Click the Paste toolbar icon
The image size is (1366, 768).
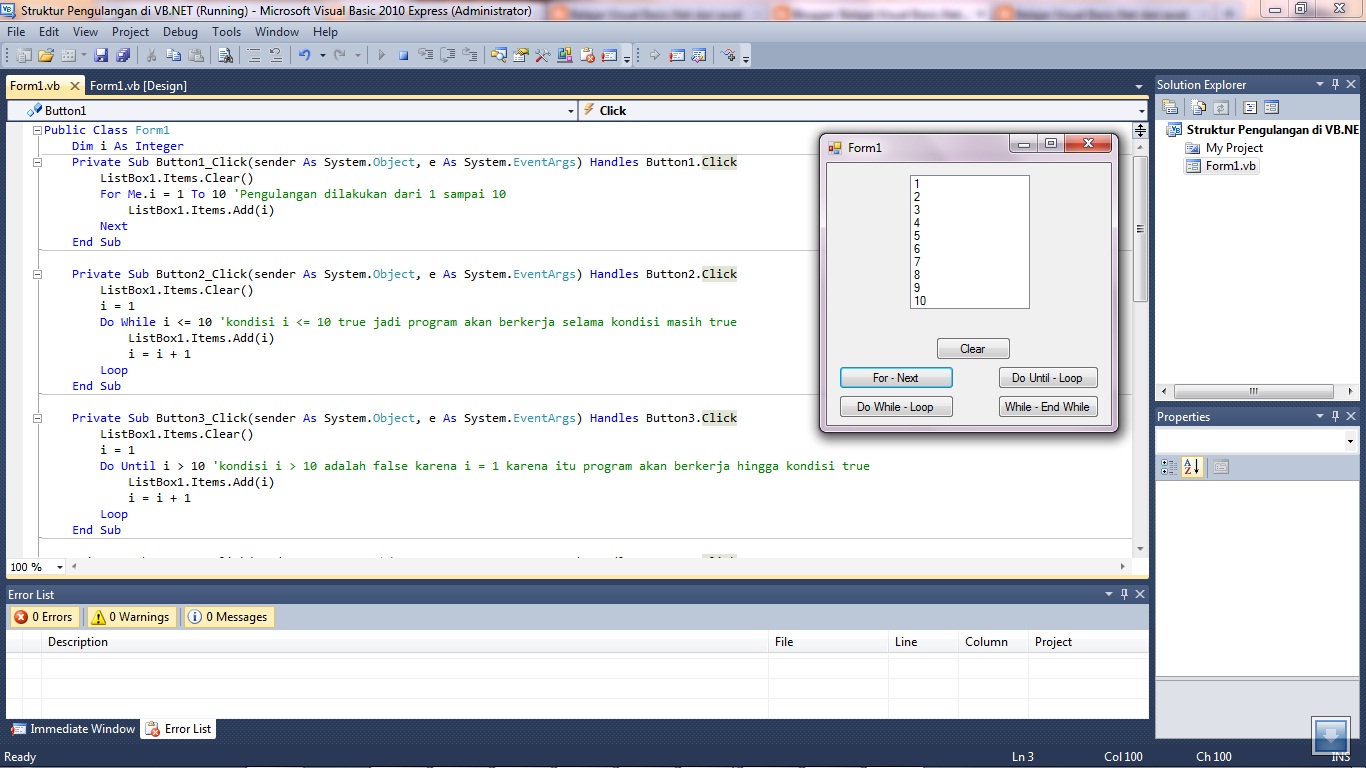(x=196, y=55)
